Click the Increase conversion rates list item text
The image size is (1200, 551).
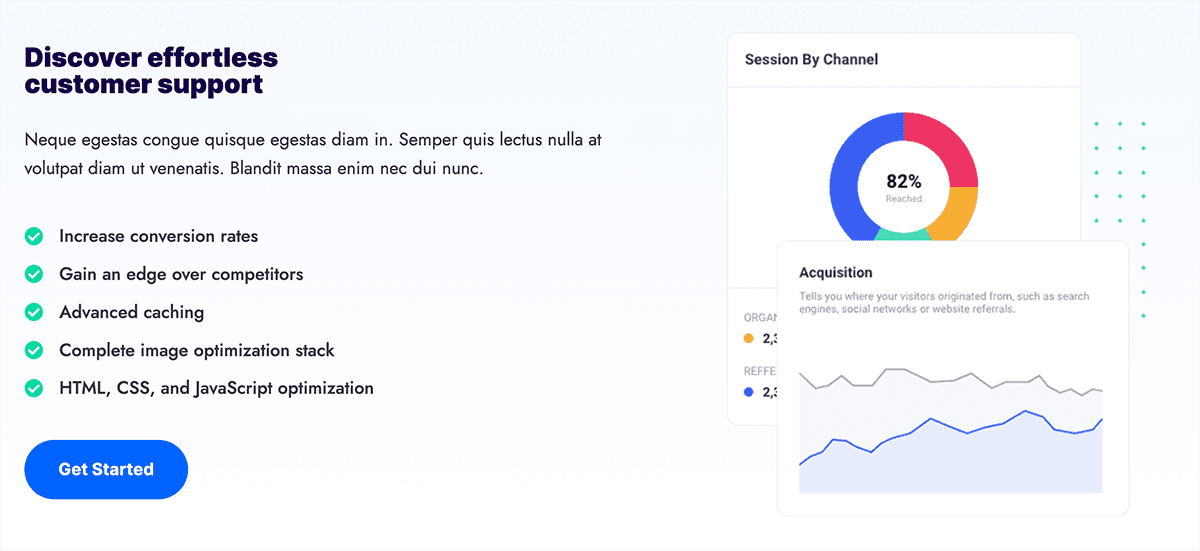coord(158,236)
